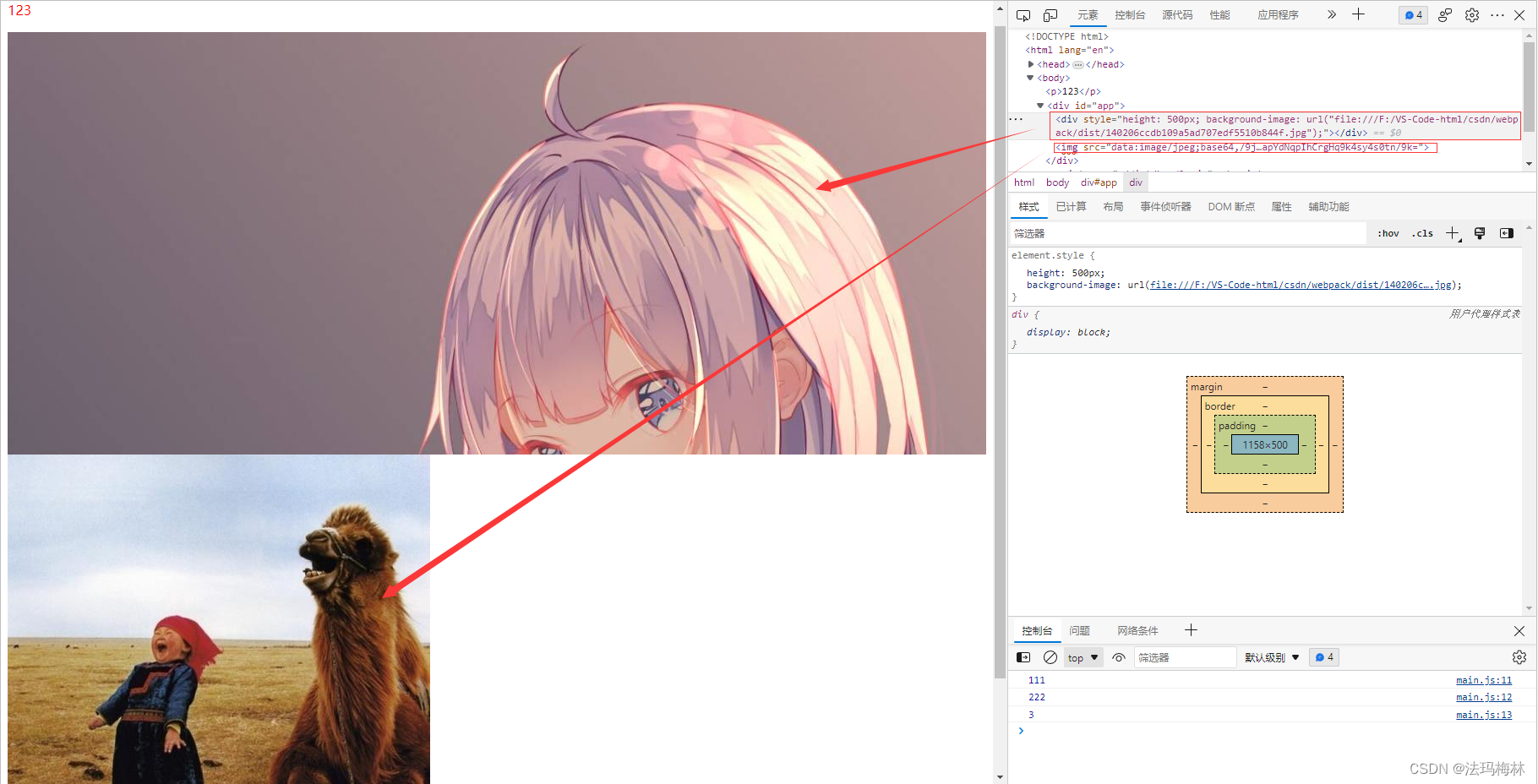This screenshot has height=784, width=1538.
Task: Open the 源代码 tab
Action: [x=1177, y=15]
